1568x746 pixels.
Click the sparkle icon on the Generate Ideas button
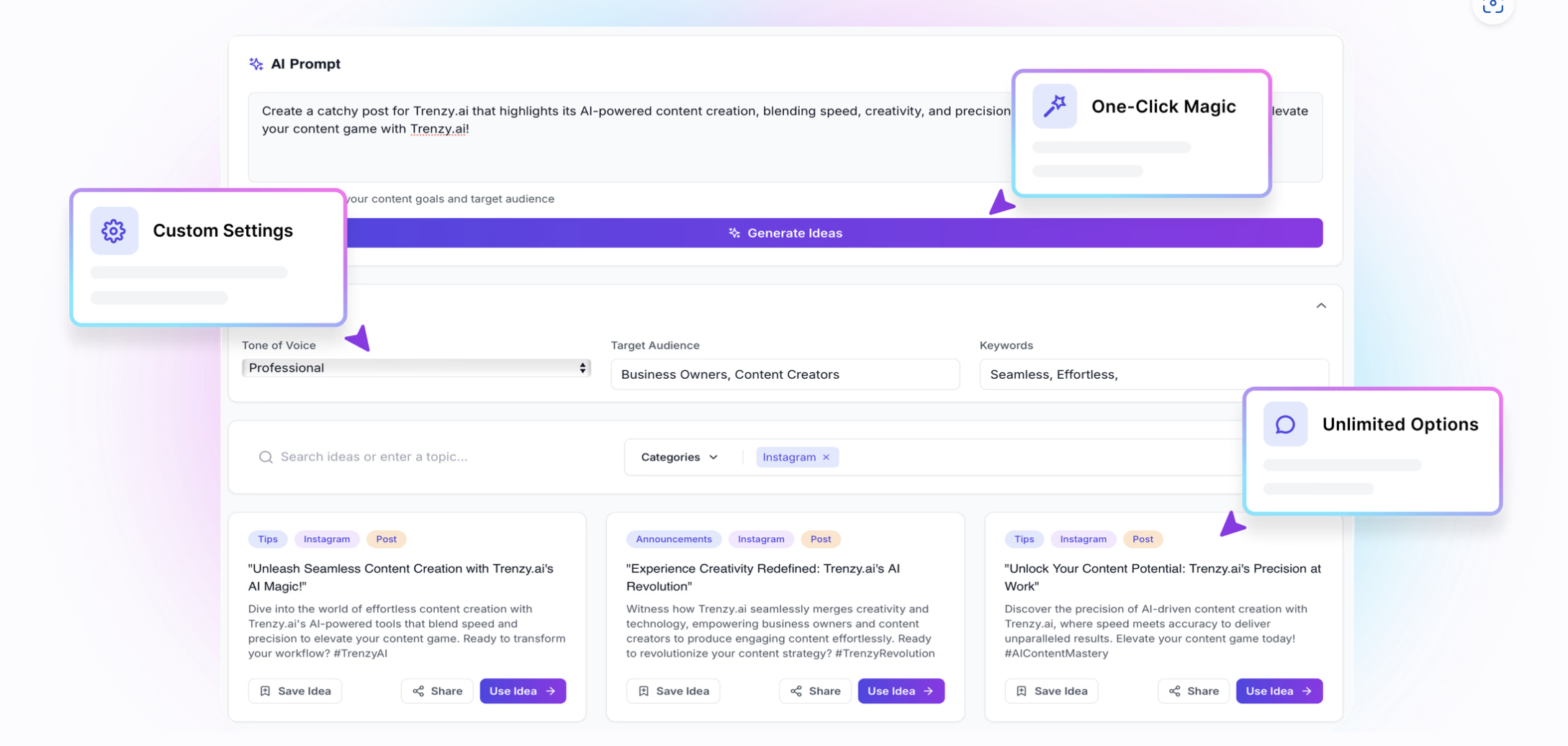tap(734, 233)
